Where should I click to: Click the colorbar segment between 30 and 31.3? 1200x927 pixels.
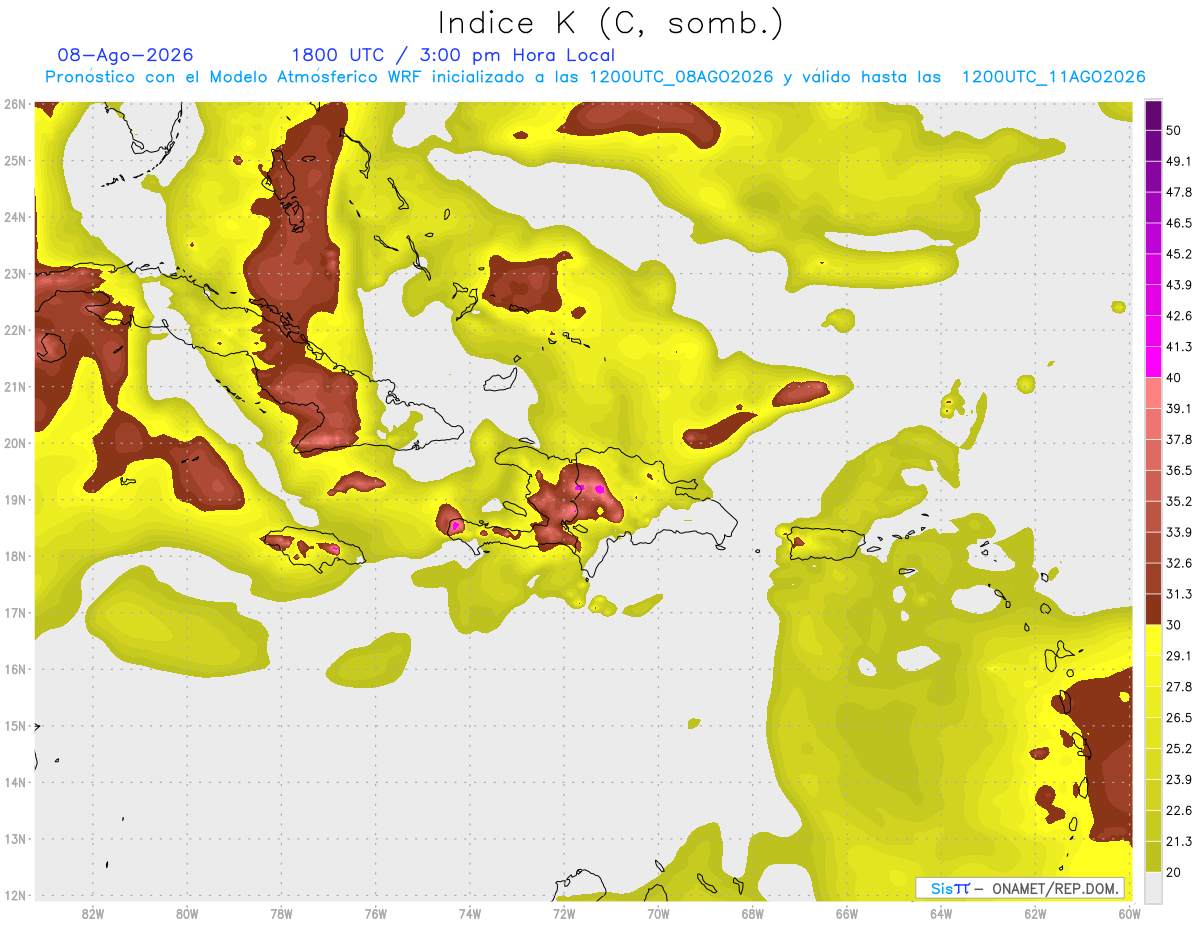(1153, 608)
